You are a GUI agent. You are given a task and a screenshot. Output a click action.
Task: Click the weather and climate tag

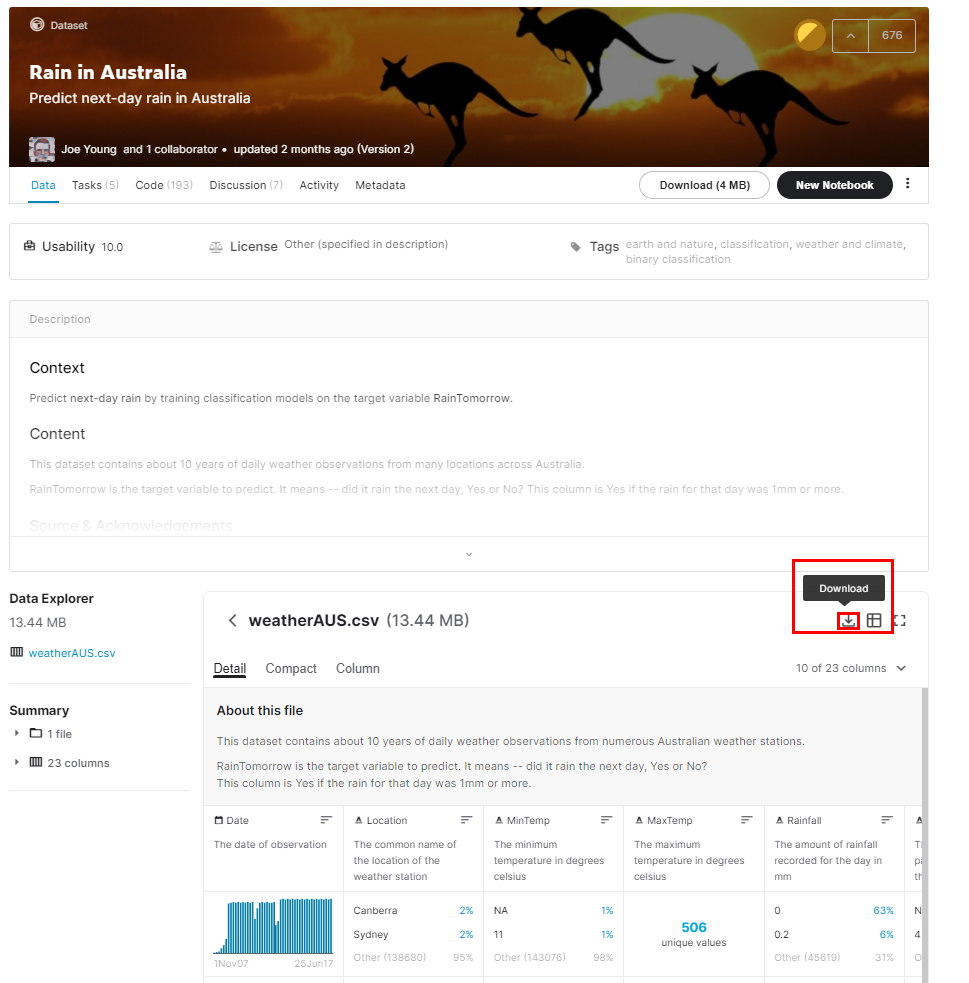849,244
